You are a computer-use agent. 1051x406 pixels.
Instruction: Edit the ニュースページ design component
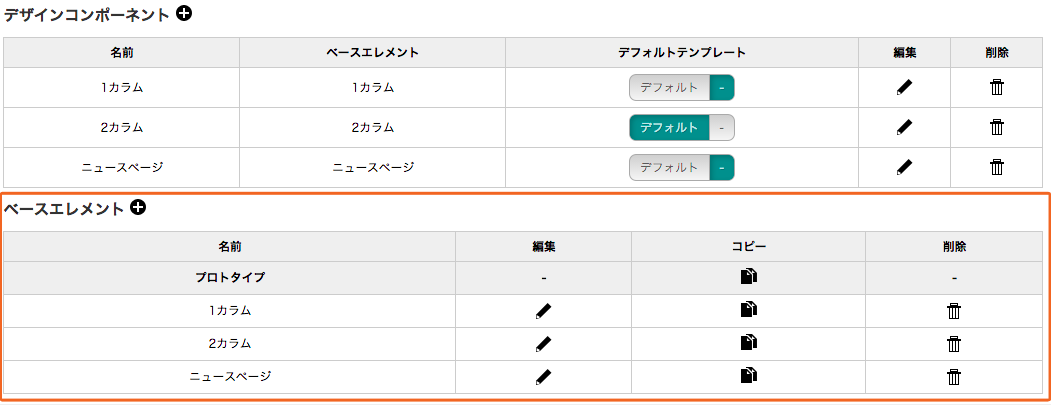(904, 167)
